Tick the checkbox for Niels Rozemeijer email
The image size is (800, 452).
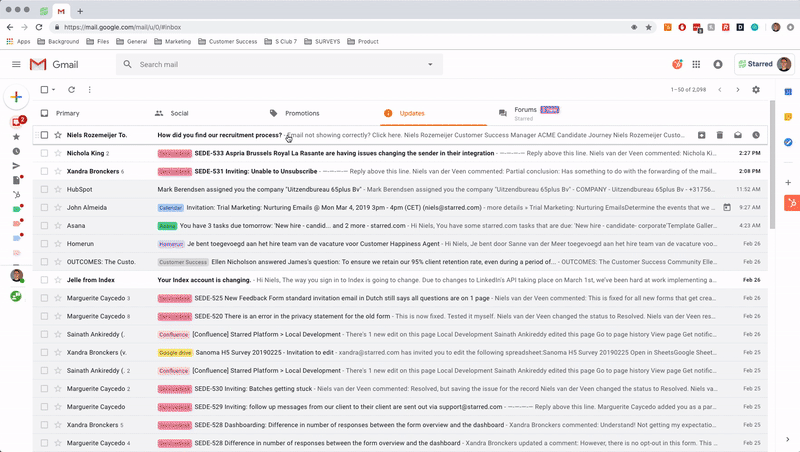pos(44,135)
